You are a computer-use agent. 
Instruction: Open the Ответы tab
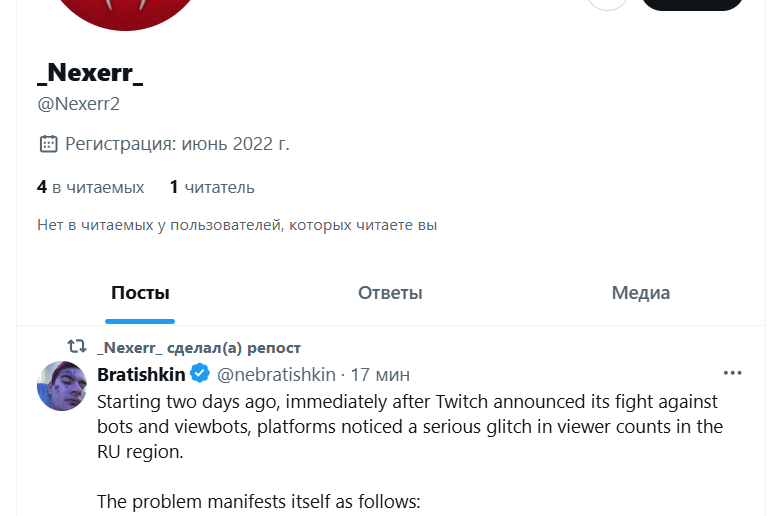pos(390,293)
